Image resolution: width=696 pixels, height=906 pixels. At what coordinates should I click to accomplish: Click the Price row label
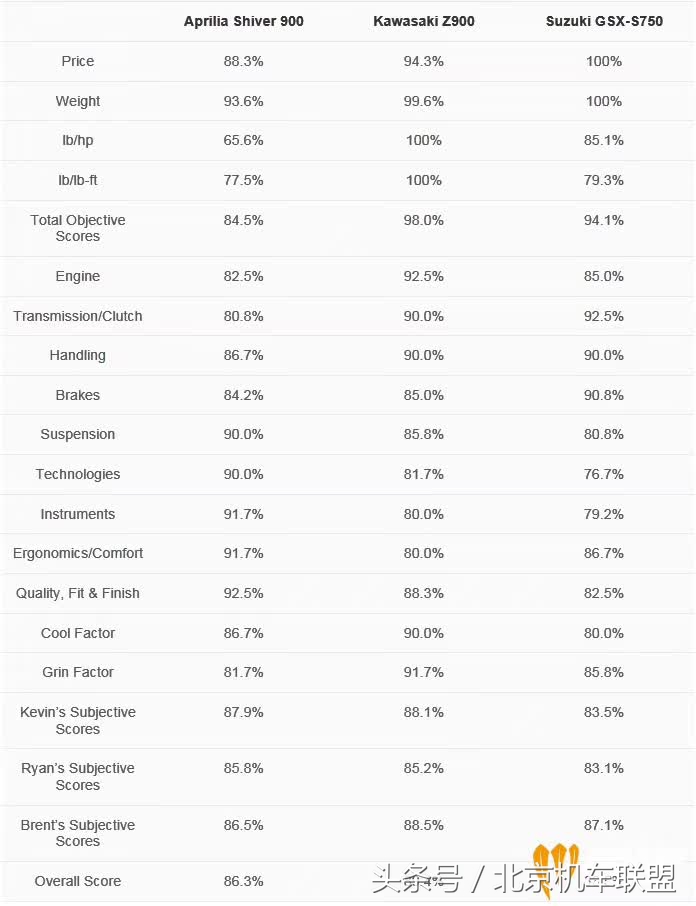point(78,61)
